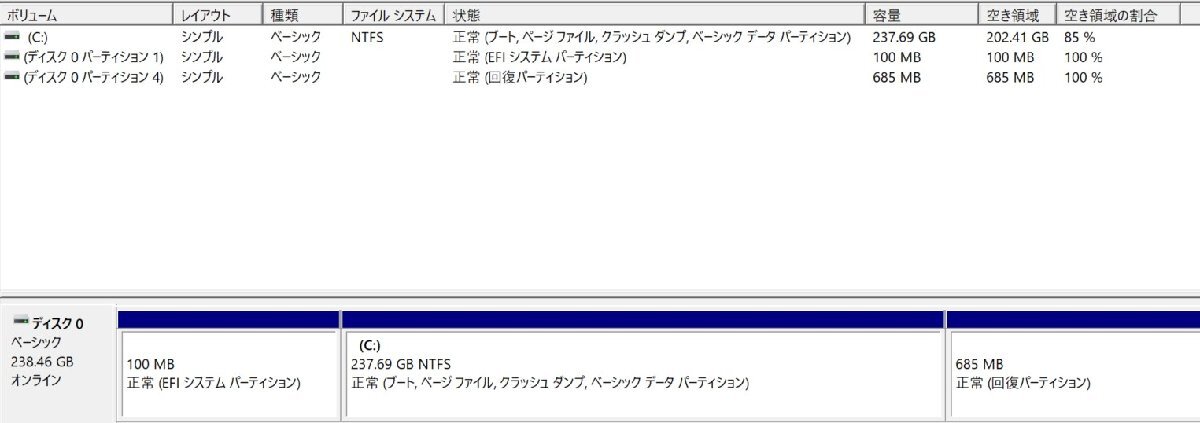Sort by the ボリューム column header
Screen dimensions: 1200x423
[x=87, y=15]
